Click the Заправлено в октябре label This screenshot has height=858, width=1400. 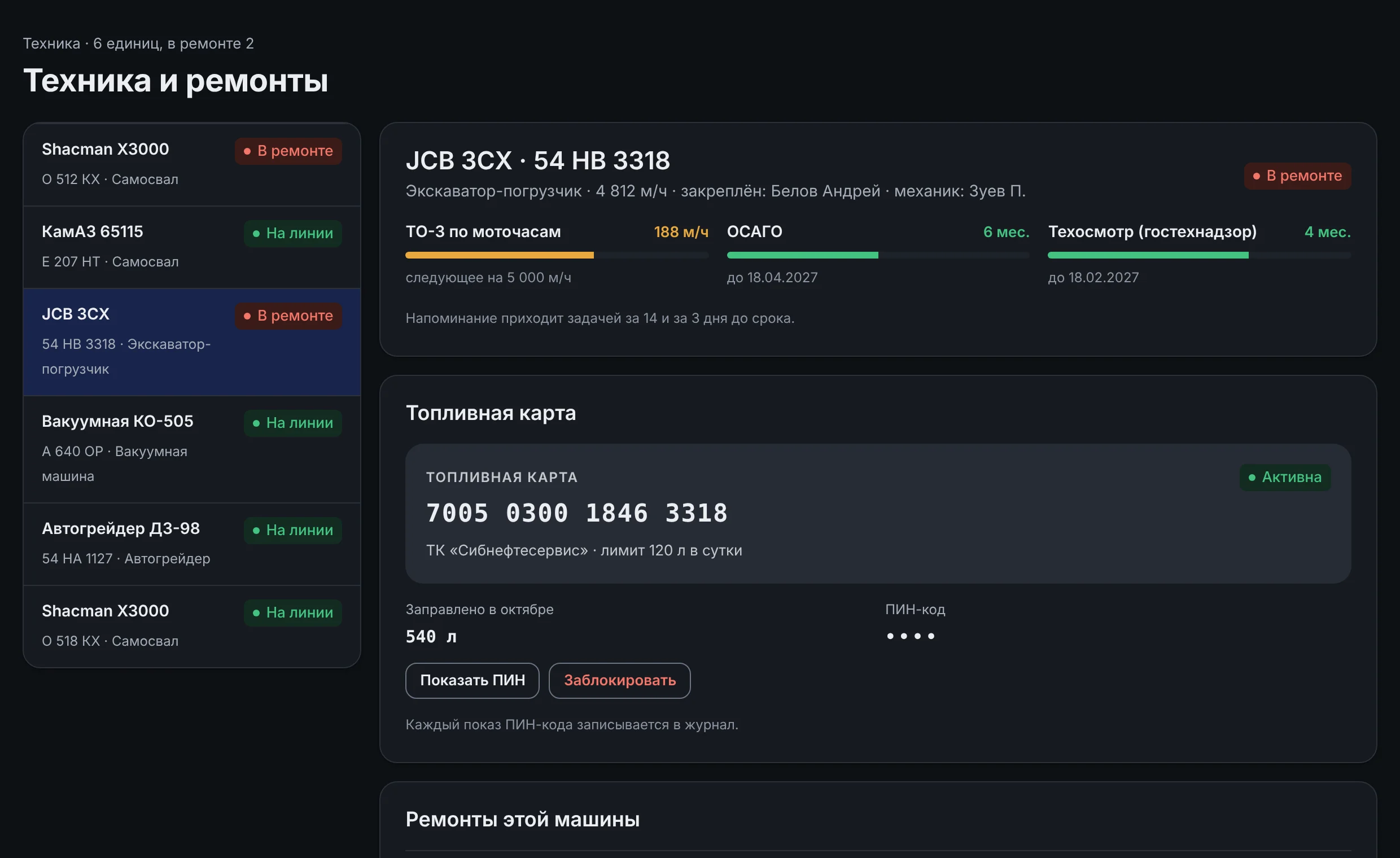pyautogui.click(x=479, y=610)
